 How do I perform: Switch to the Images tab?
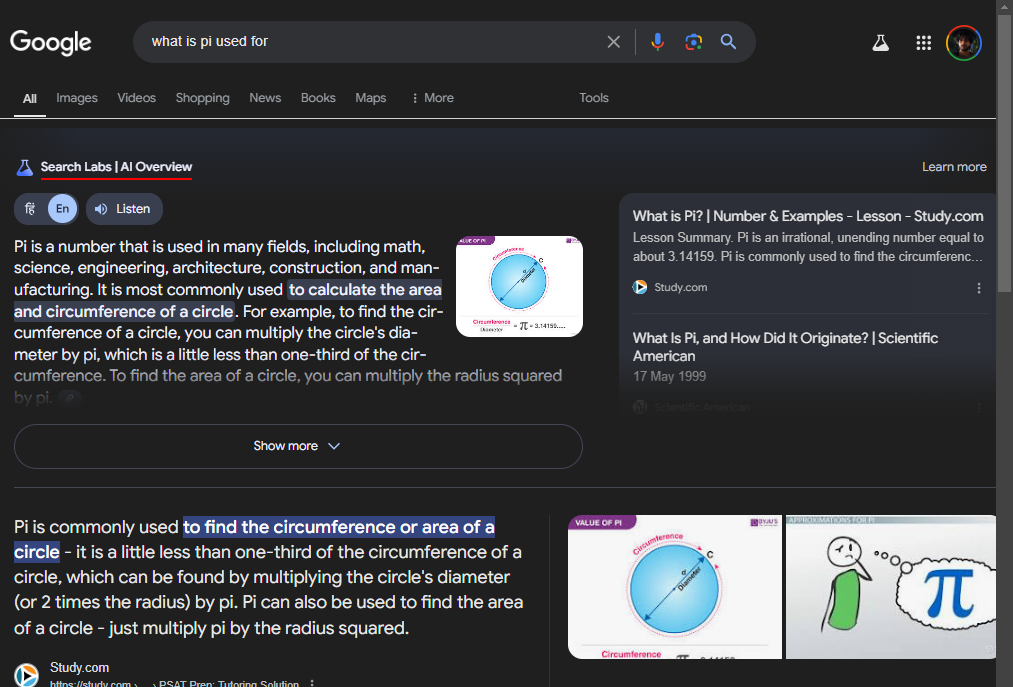point(77,98)
